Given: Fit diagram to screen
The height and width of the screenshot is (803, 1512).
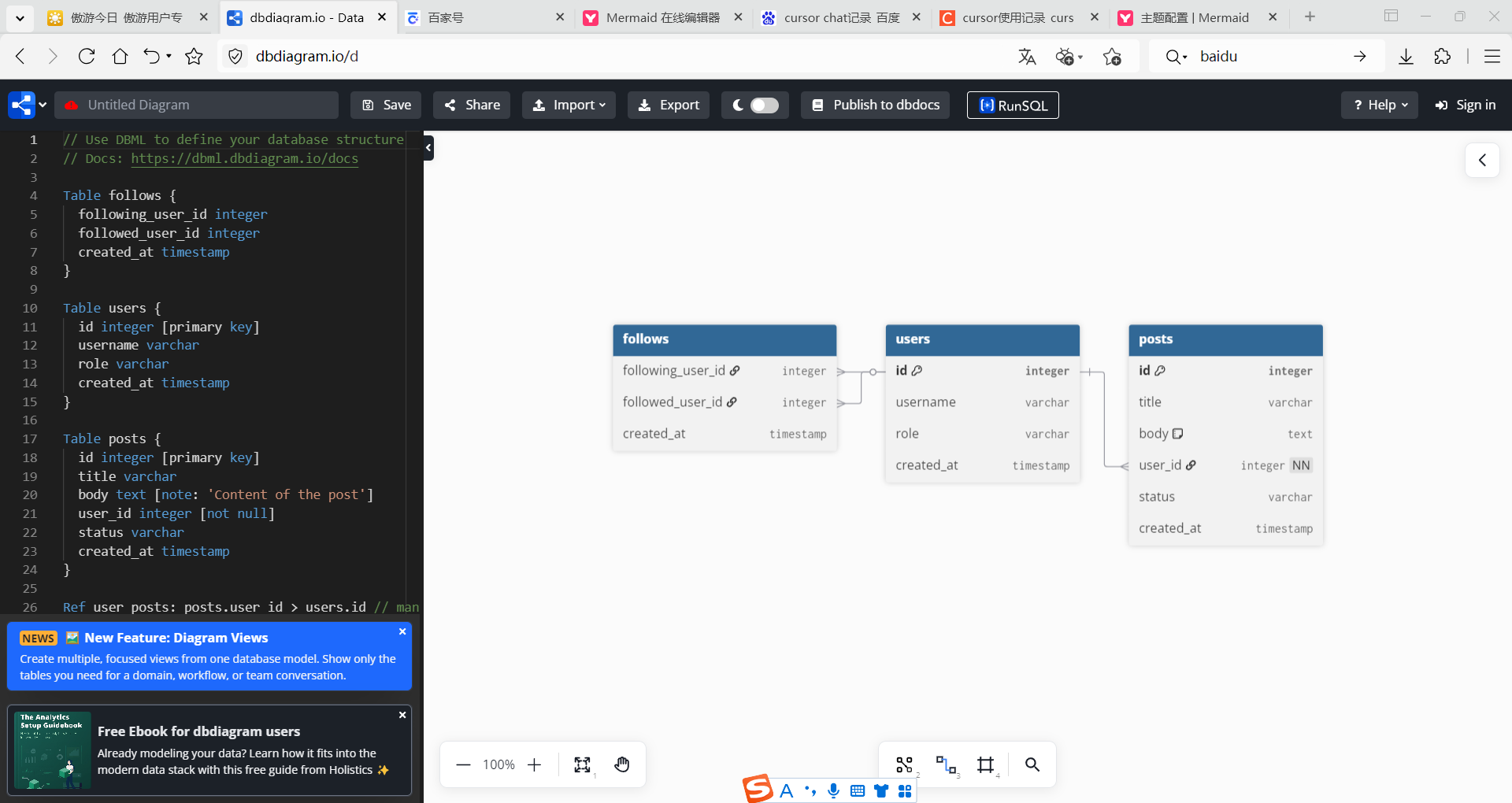Looking at the screenshot, I should click(x=582, y=764).
